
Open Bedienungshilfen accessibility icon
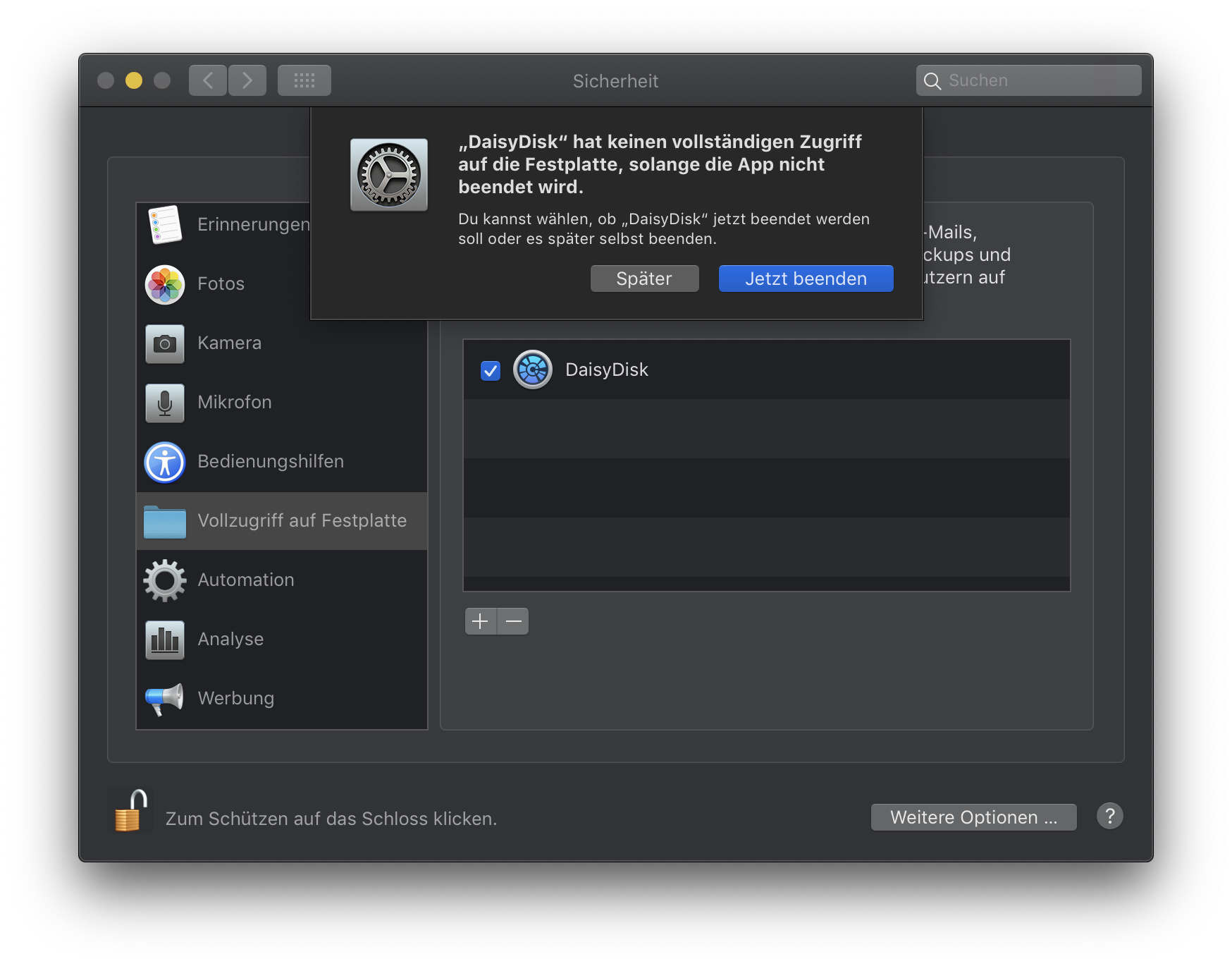coord(165,462)
